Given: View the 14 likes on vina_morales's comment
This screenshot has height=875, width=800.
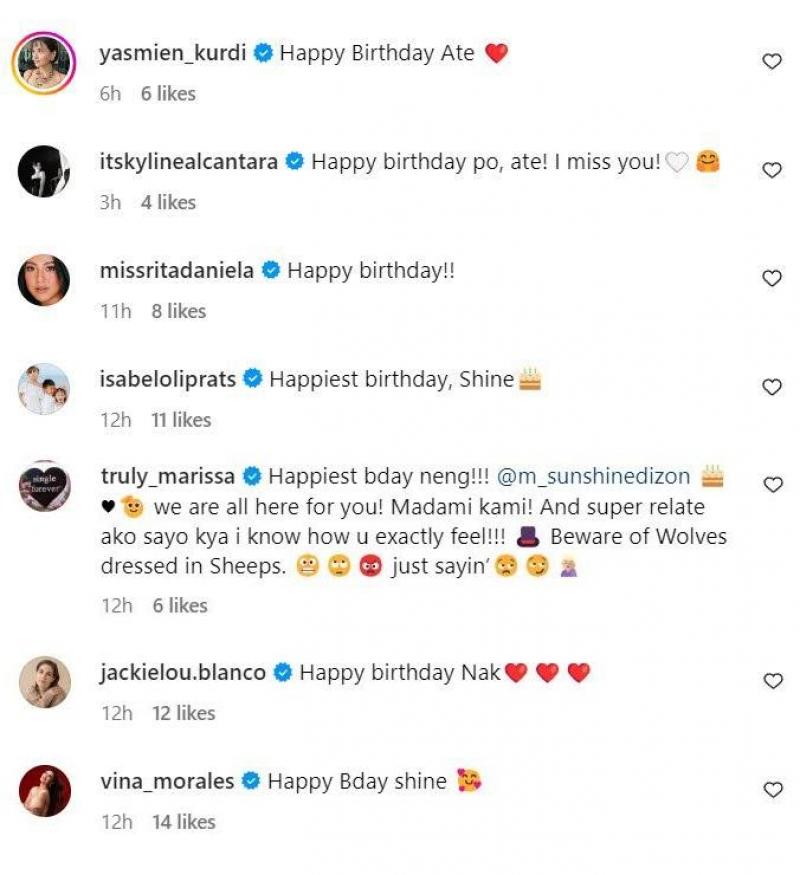Looking at the screenshot, I should pyautogui.click(x=183, y=822).
